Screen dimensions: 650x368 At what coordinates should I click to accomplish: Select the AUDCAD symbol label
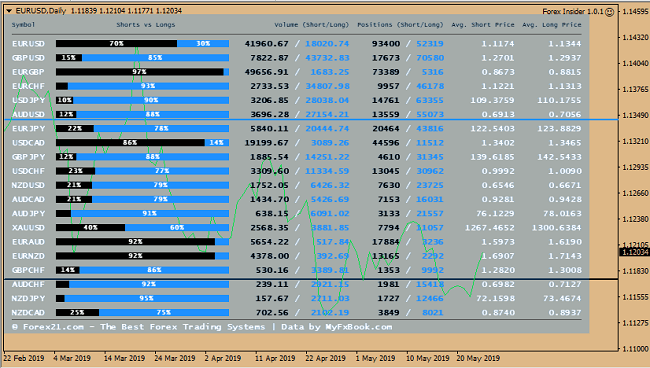click(28, 199)
